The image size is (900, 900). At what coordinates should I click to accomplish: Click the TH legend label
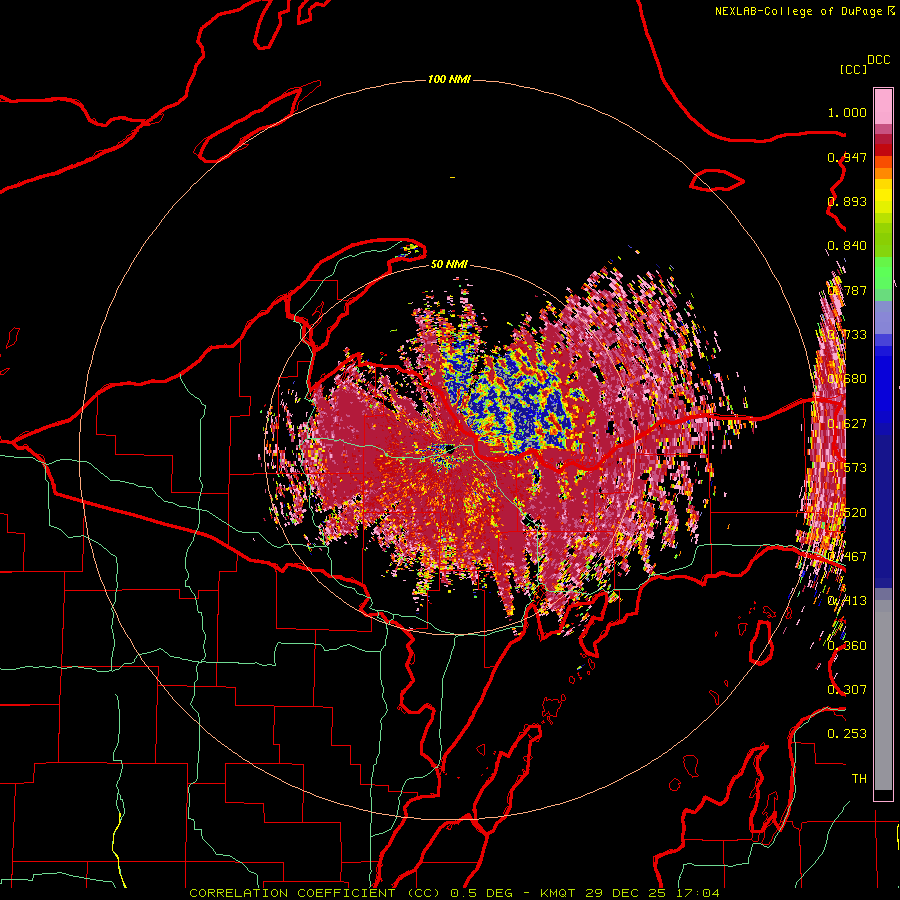tap(859, 779)
